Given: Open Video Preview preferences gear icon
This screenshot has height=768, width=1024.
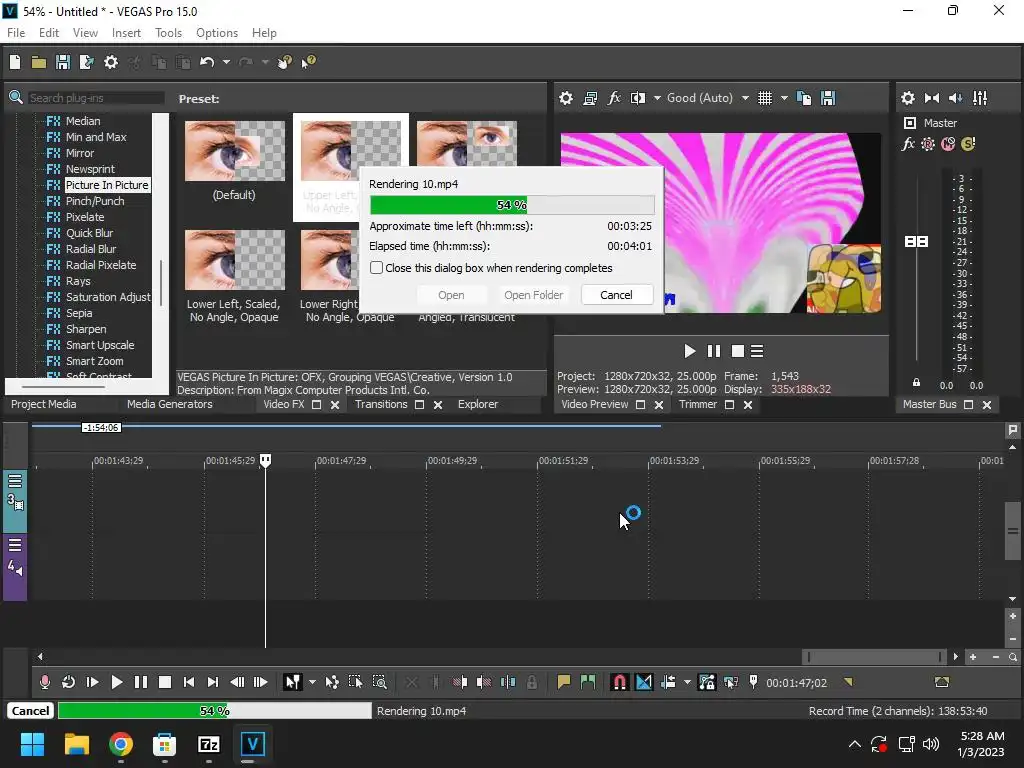Looking at the screenshot, I should point(566,98).
